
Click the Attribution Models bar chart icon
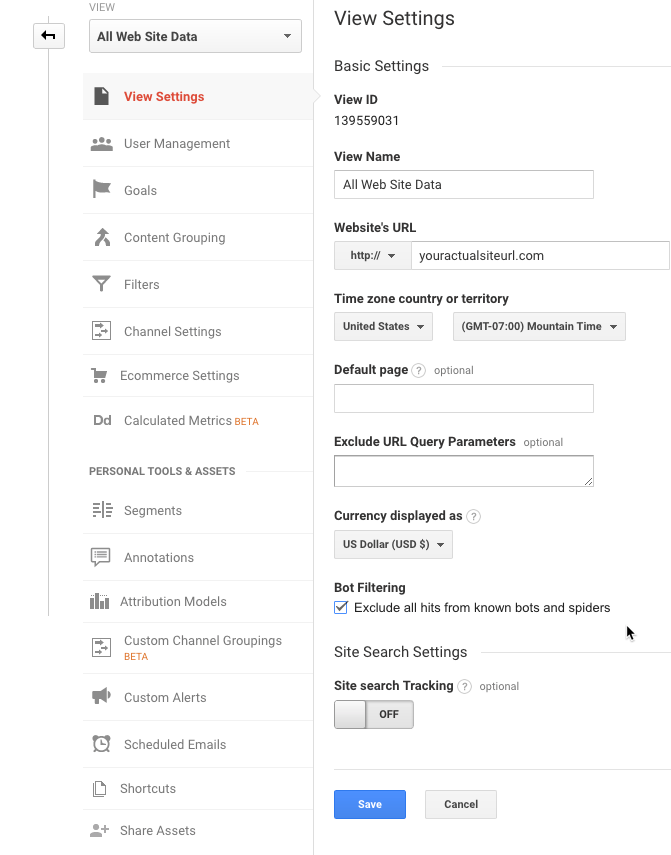point(100,601)
